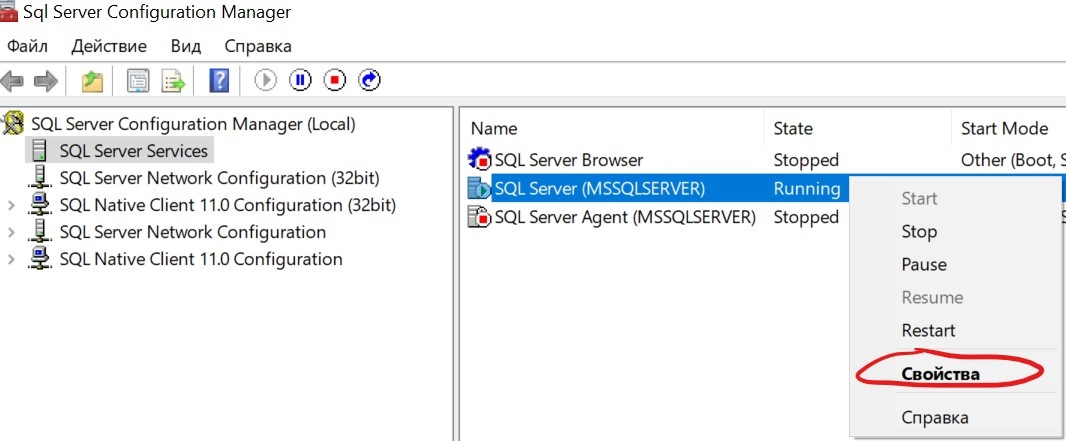Click the Back arrow toolbar icon
The height and width of the screenshot is (441, 1066).
coord(12,81)
